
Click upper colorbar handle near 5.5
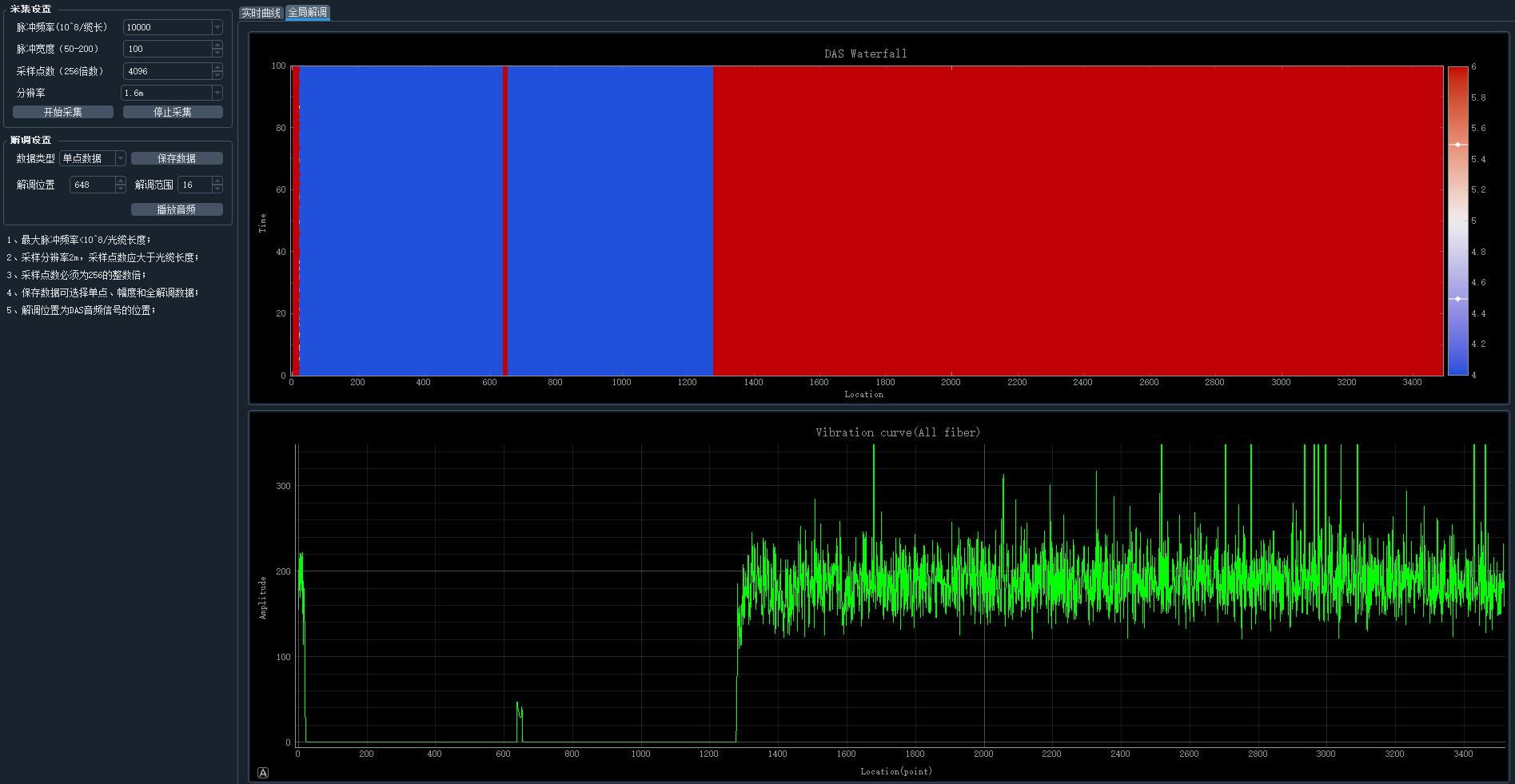pyautogui.click(x=1457, y=145)
